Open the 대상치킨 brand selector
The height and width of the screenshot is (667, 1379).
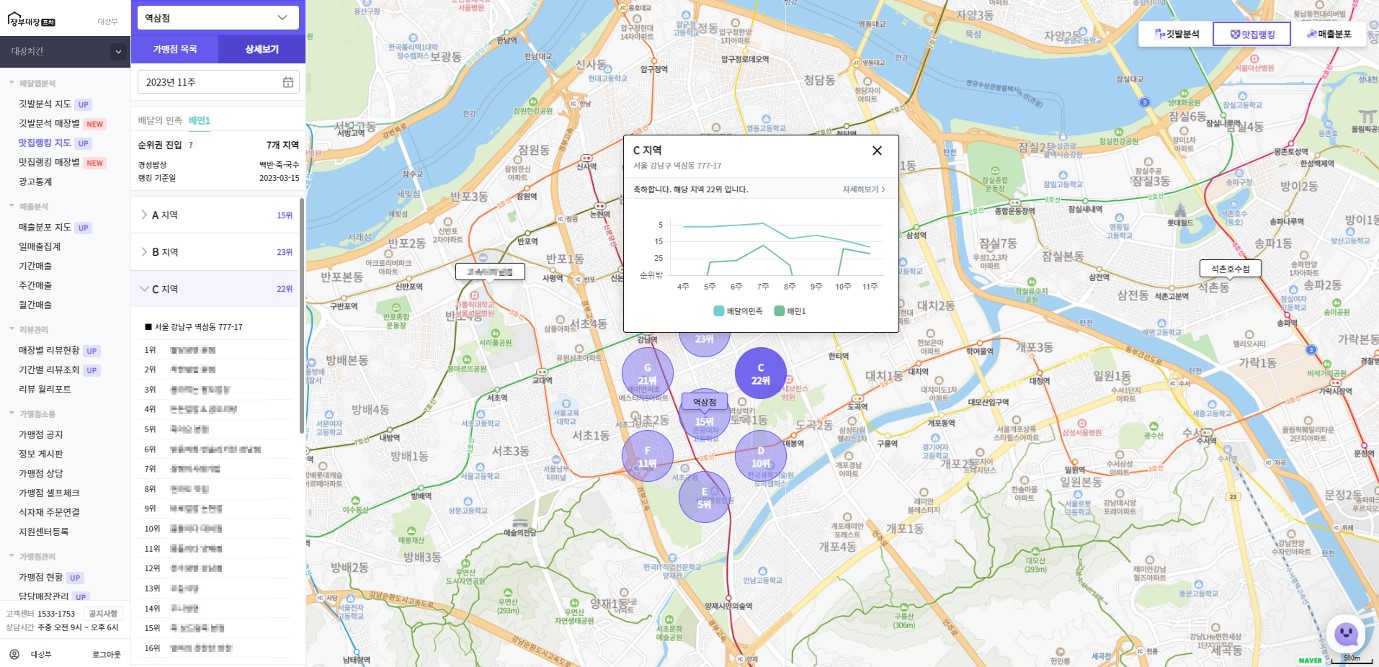(65, 51)
